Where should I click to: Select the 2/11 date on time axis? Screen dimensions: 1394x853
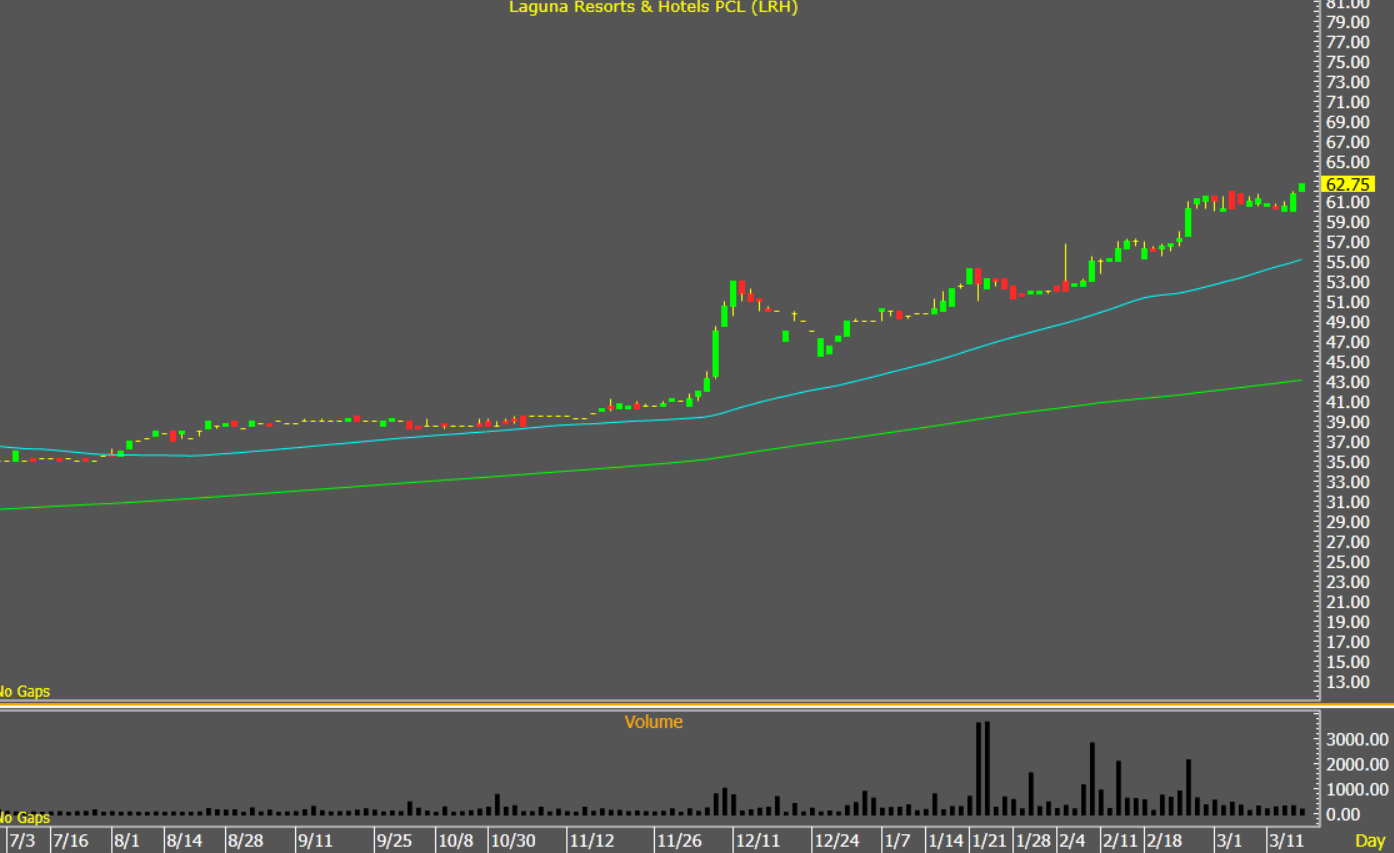click(x=1121, y=840)
